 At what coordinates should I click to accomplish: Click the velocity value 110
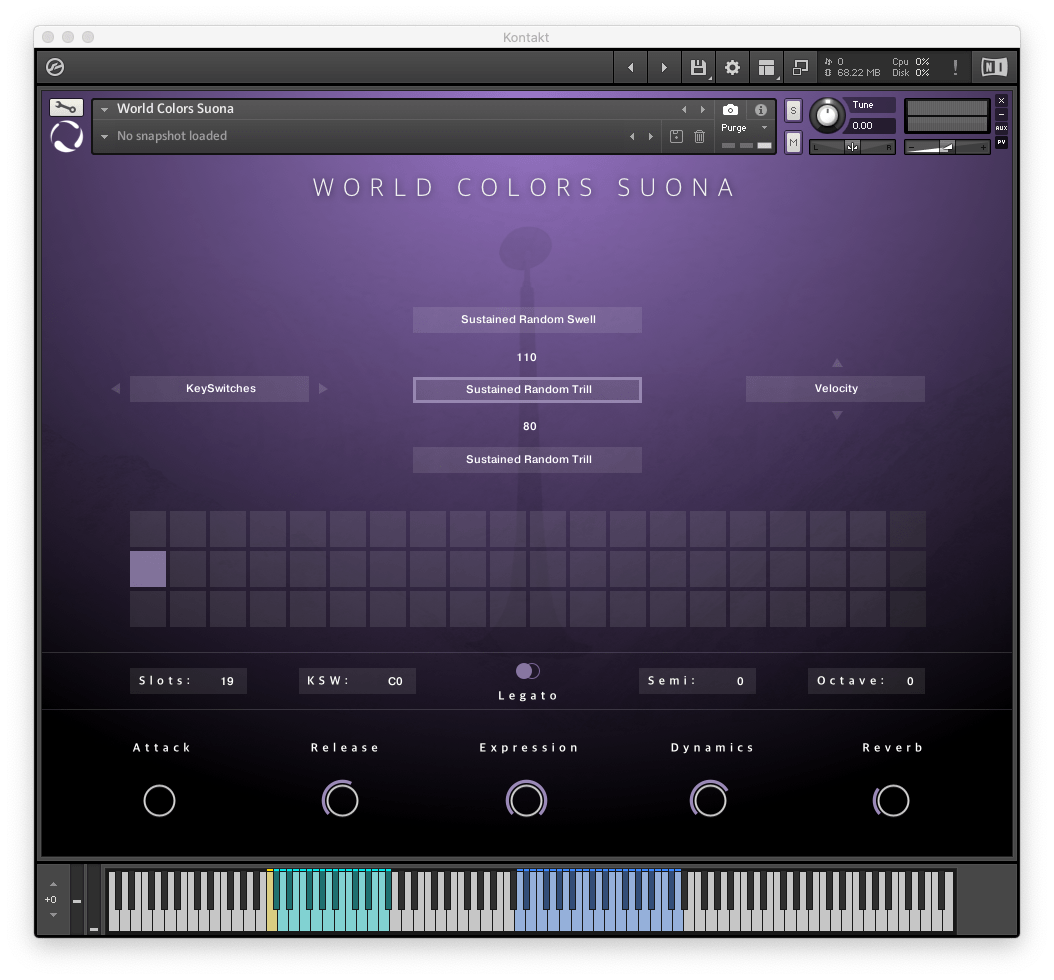click(x=527, y=358)
